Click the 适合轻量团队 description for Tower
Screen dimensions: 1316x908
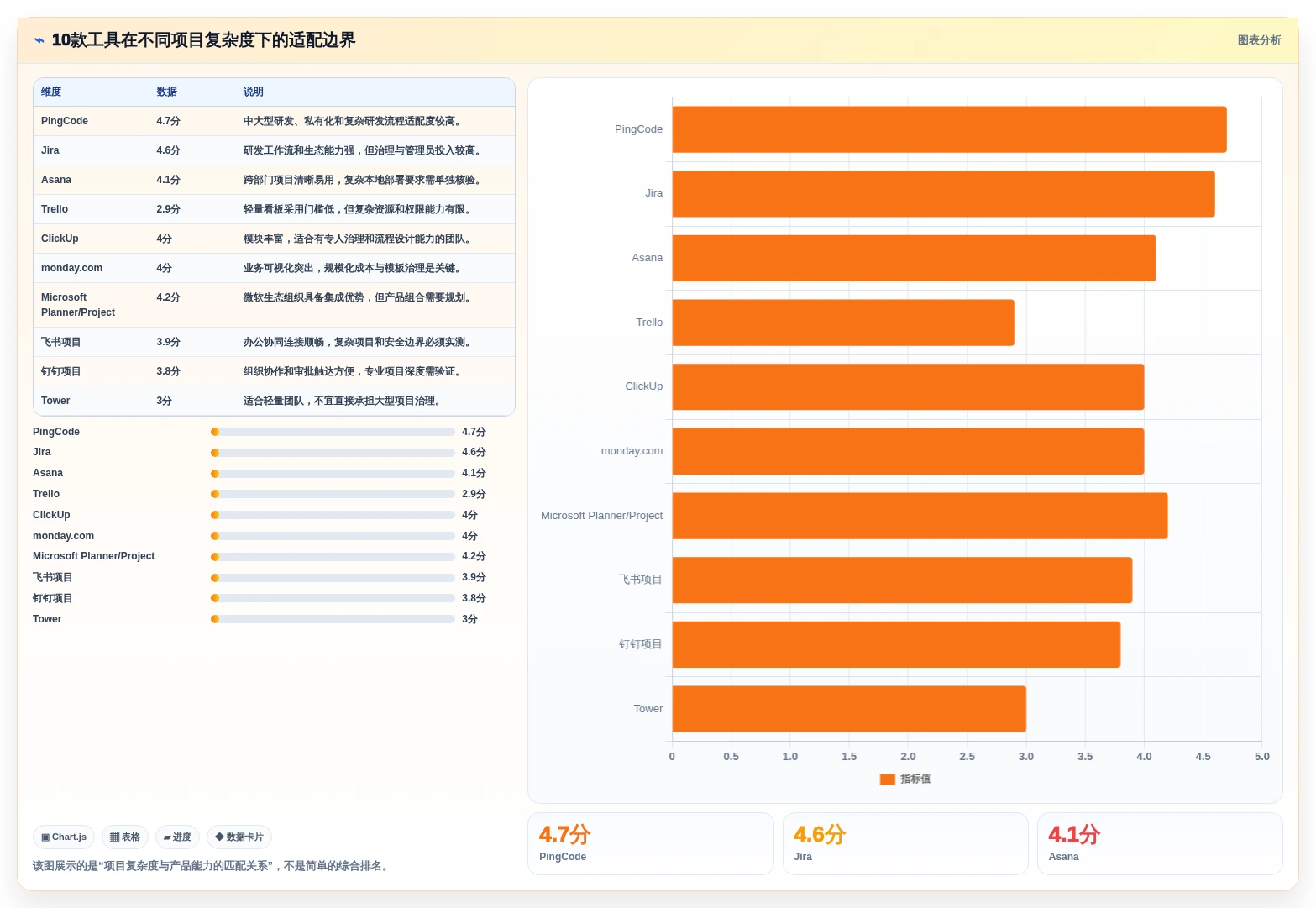[x=343, y=401]
